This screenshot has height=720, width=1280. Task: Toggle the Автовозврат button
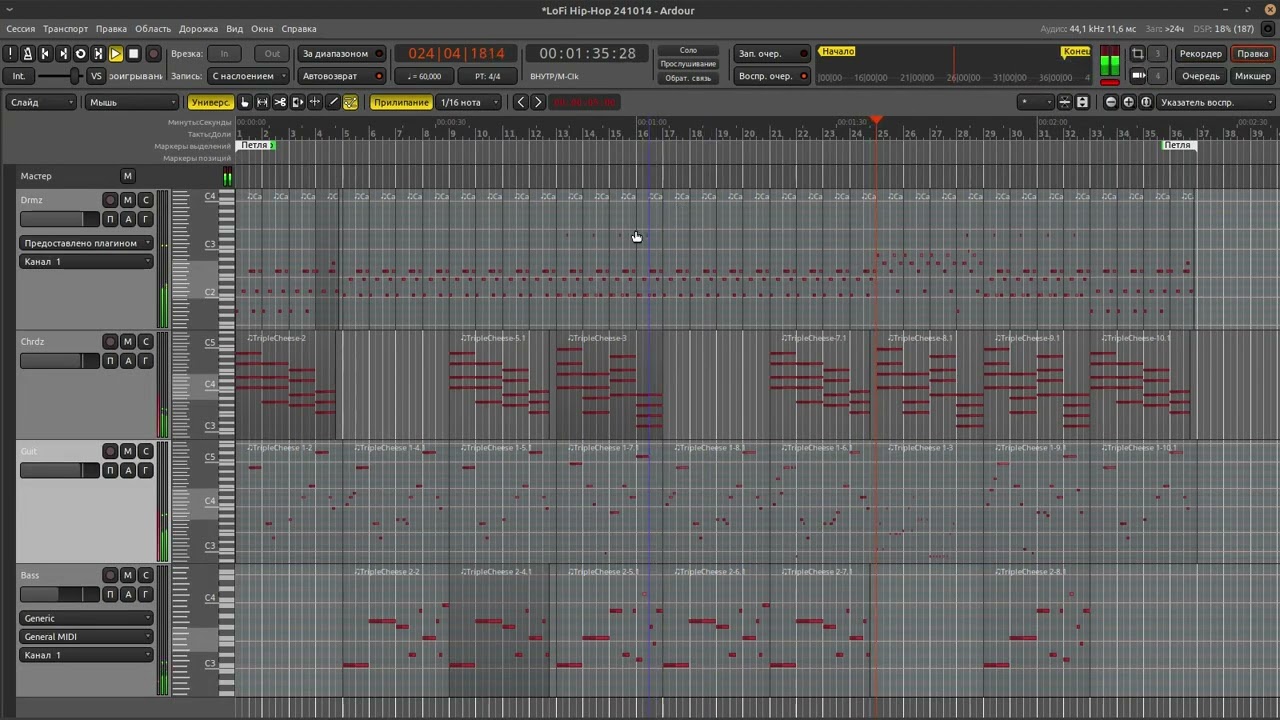pyautogui.click(x=341, y=76)
